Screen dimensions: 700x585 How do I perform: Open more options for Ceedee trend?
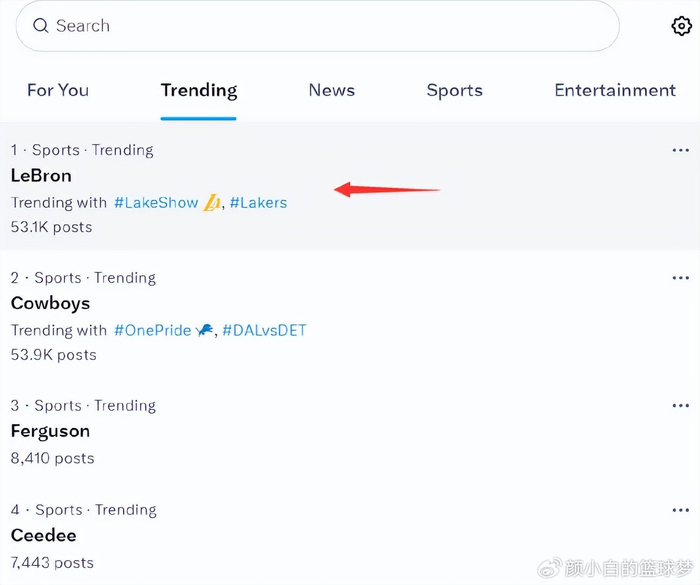coord(681,510)
